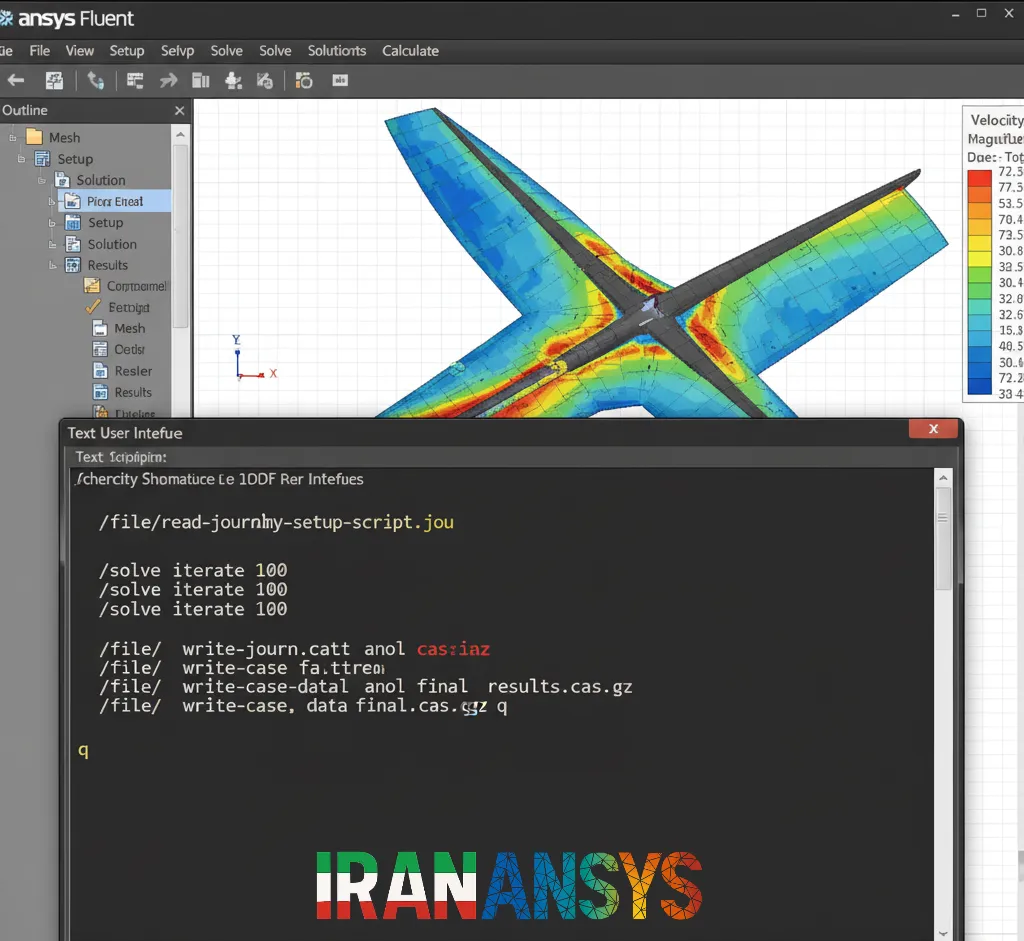Image resolution: width=1024 pixels, height=941 pixels.
Task: Click the dark blue legend swatch at 33.4
Action: click(980, 387)
